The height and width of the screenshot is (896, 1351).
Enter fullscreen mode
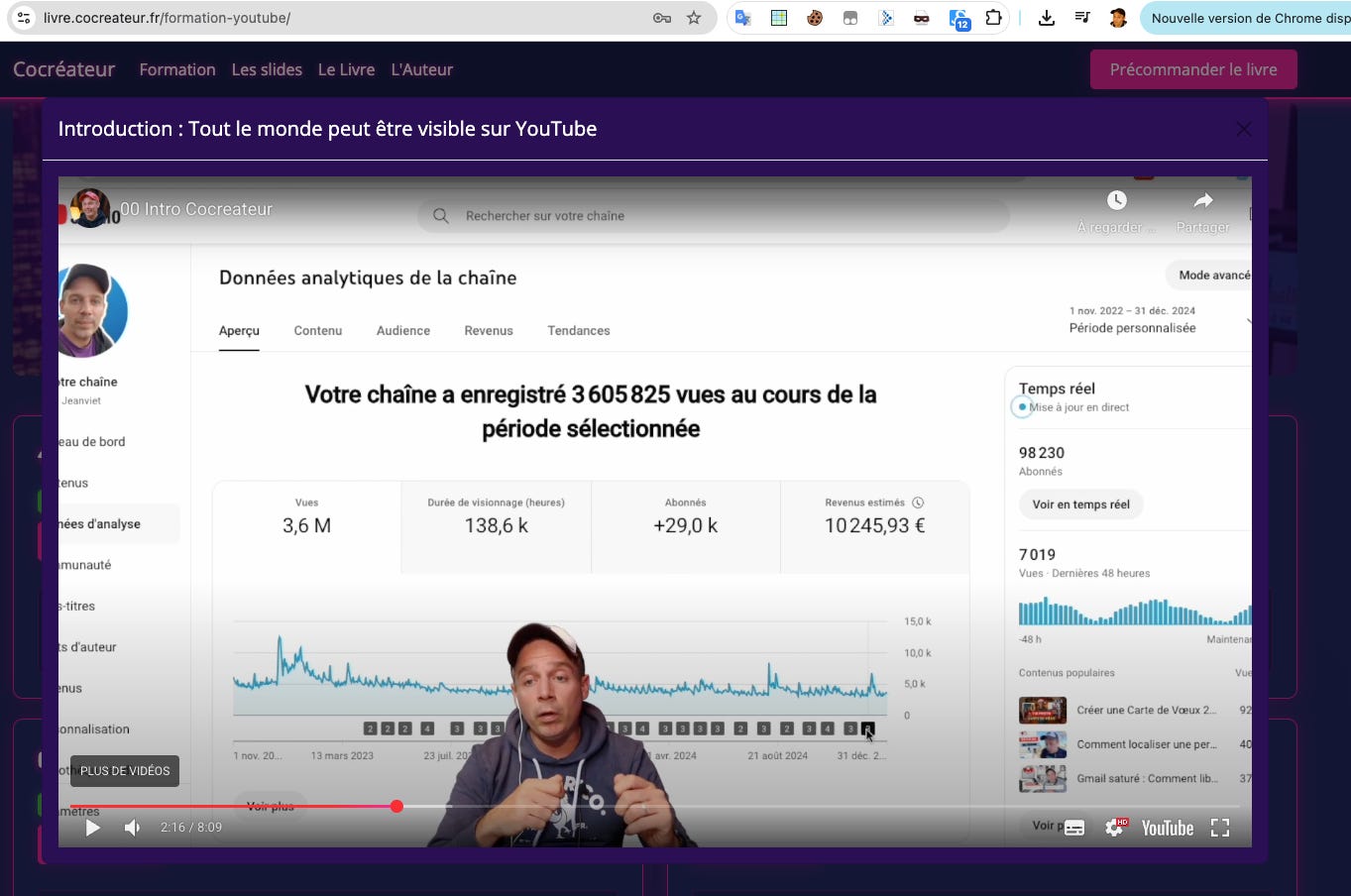click(1220, 828)
